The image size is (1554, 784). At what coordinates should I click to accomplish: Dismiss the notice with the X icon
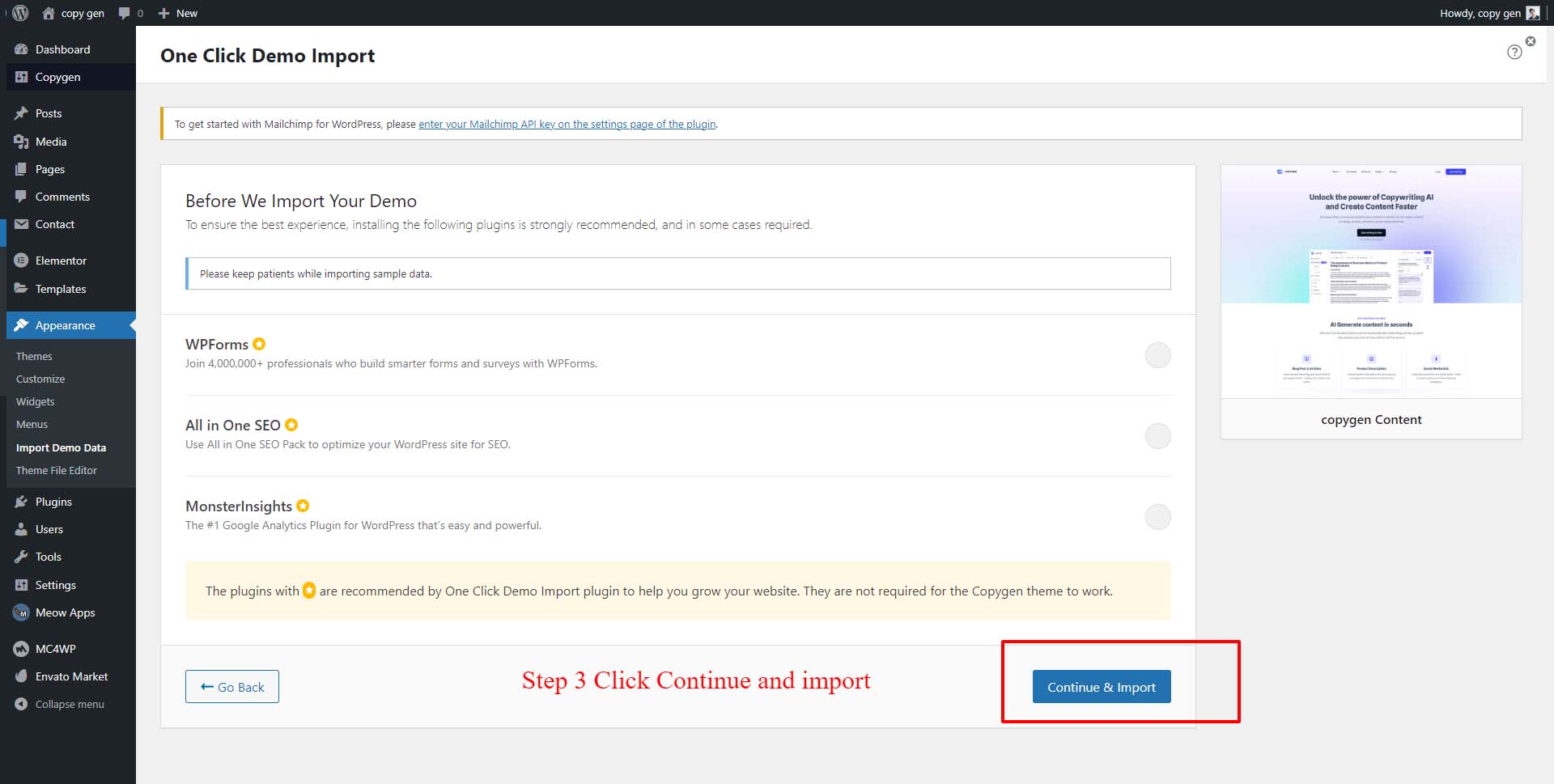click(x=1531, y=41)
